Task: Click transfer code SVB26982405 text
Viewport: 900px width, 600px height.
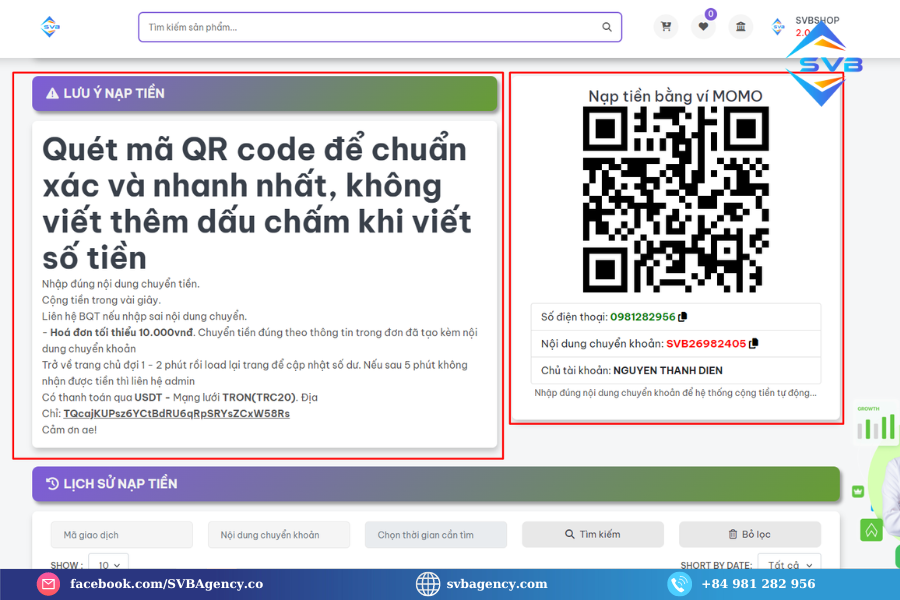Action: point(706,343)
